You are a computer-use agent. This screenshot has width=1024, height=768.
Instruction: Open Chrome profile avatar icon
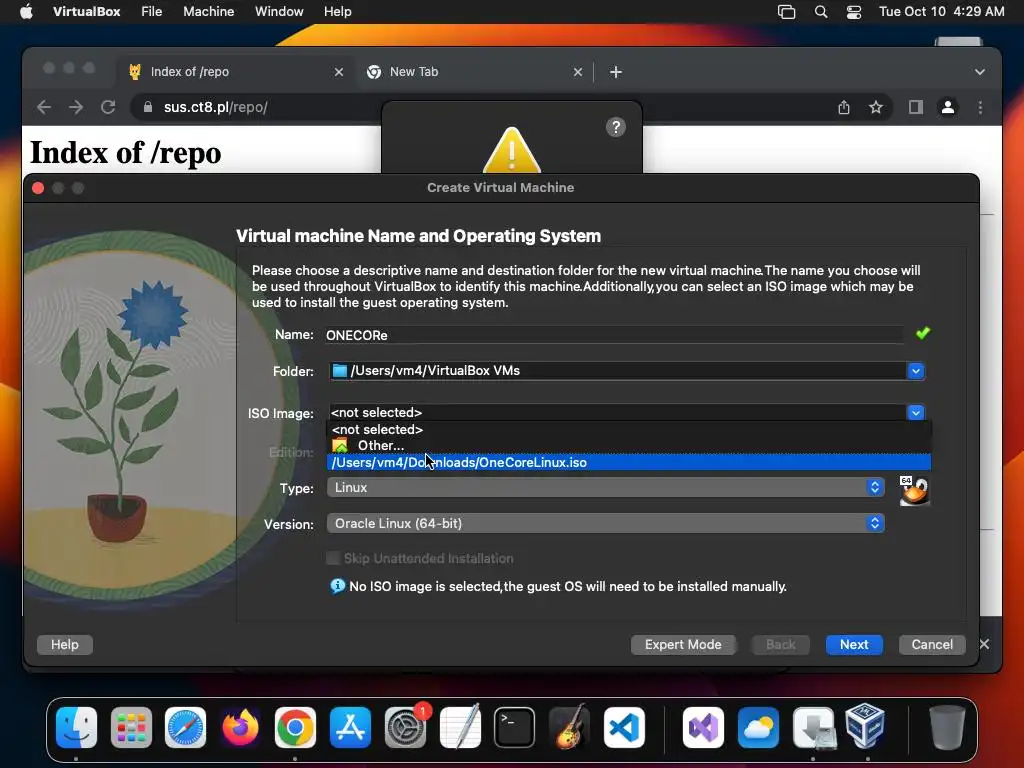coord(948,107)
